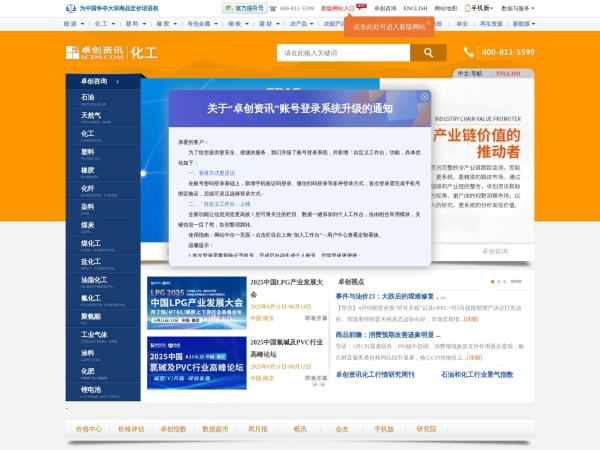The width and height of the screenshot is (600, 450).
Task: Open the 氯碱及PVC行业高峰论坛 banner image
Action: coord(197,363)
